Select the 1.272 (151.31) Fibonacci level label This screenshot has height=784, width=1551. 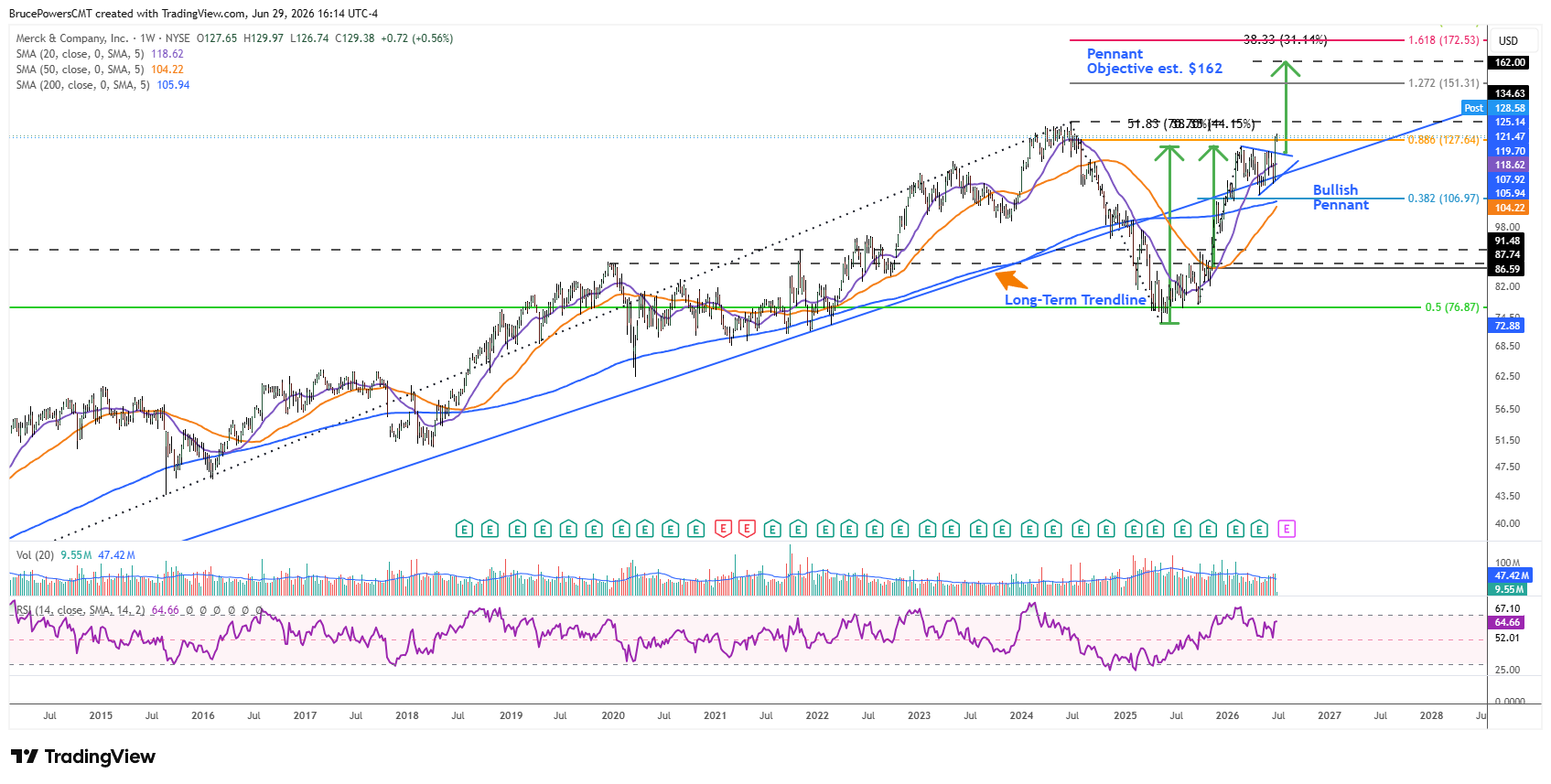(1443, 83)
